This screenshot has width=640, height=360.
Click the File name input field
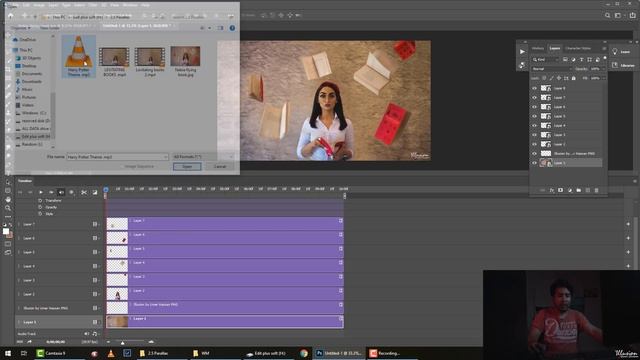click(117, 157)
